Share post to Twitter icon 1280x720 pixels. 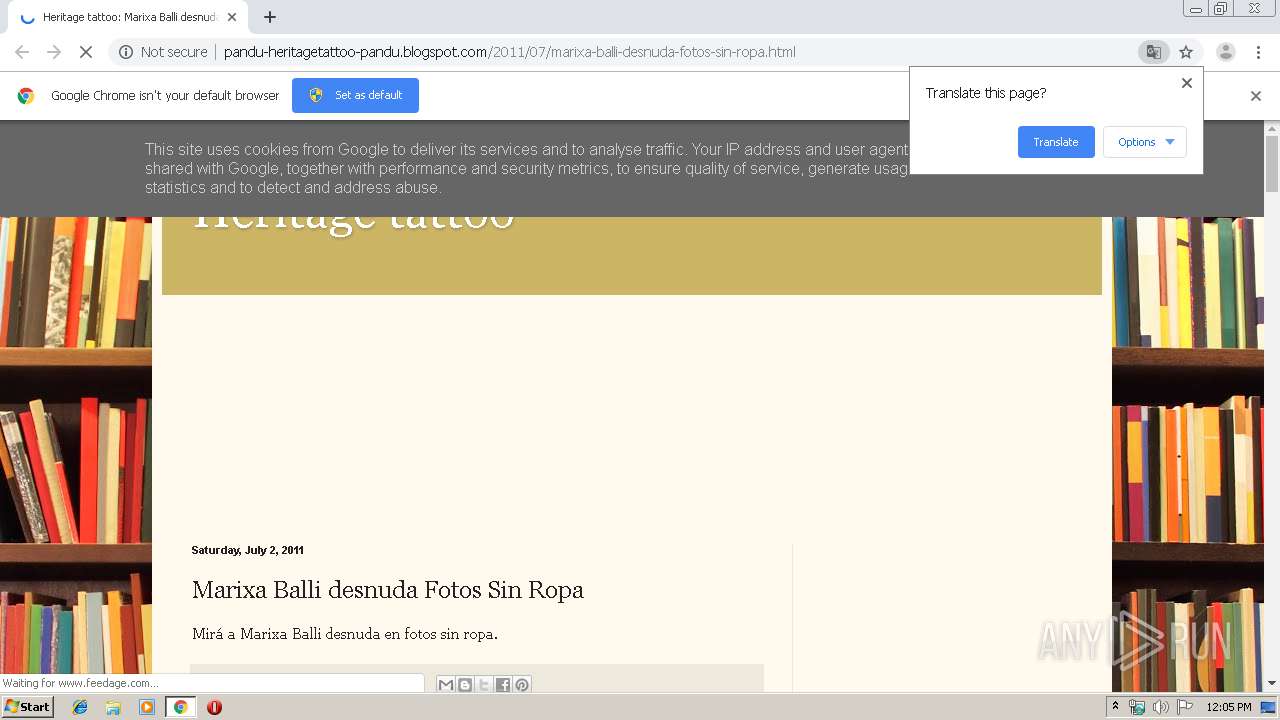(x=484, y=685)
